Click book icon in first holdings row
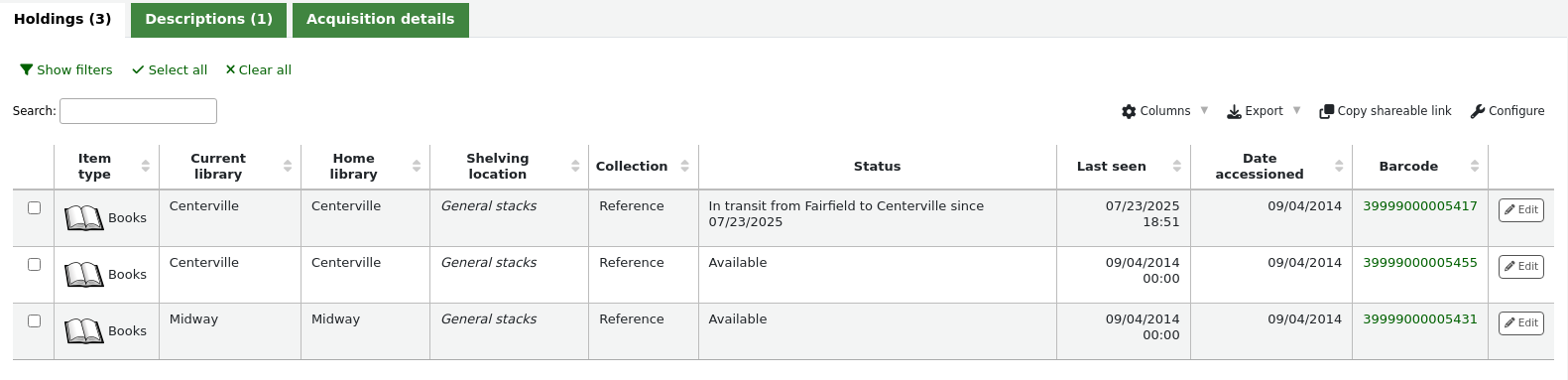This screenshot has height=380, width=1568. pyautogui.click(x=84, y=218)
